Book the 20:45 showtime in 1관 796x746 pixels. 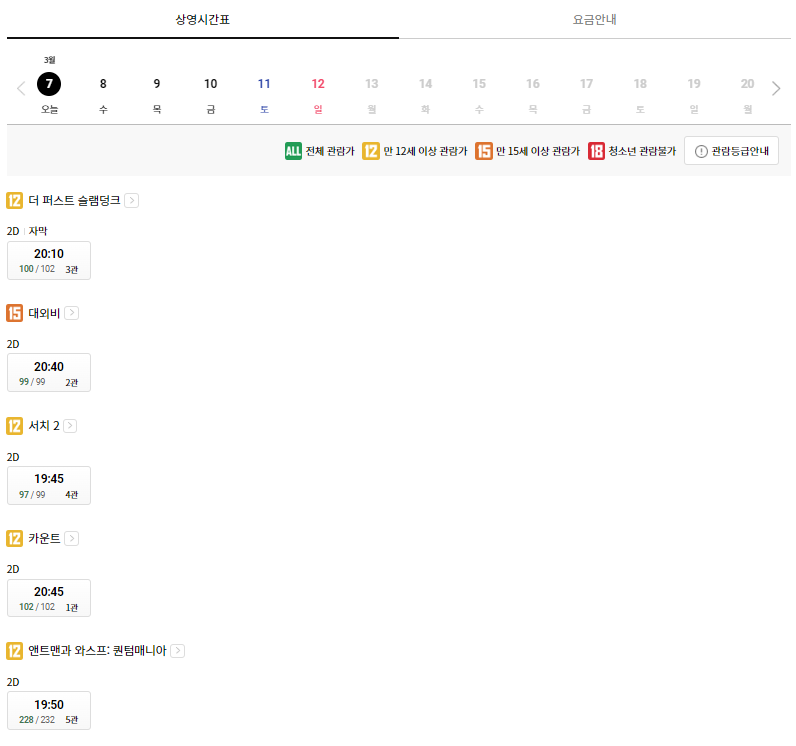click(49, 598)
